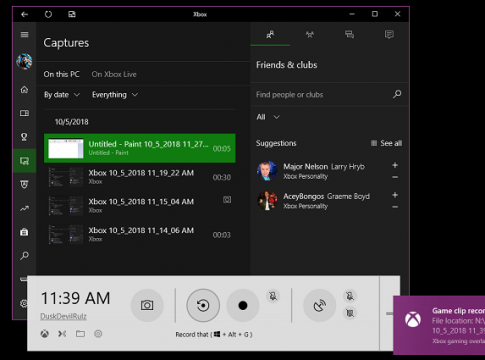
Task: Toggle broadcast camera icon
Action: (350, 313)
